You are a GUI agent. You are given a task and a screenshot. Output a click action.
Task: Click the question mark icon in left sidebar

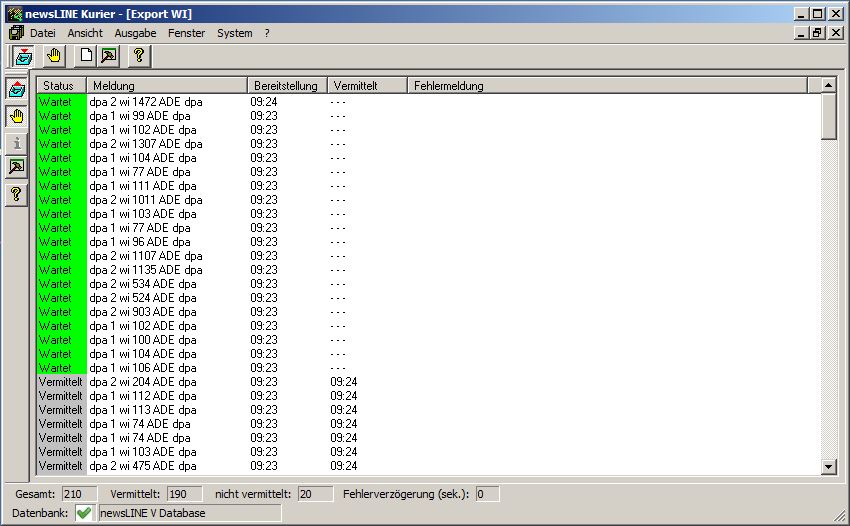point(16,194)
